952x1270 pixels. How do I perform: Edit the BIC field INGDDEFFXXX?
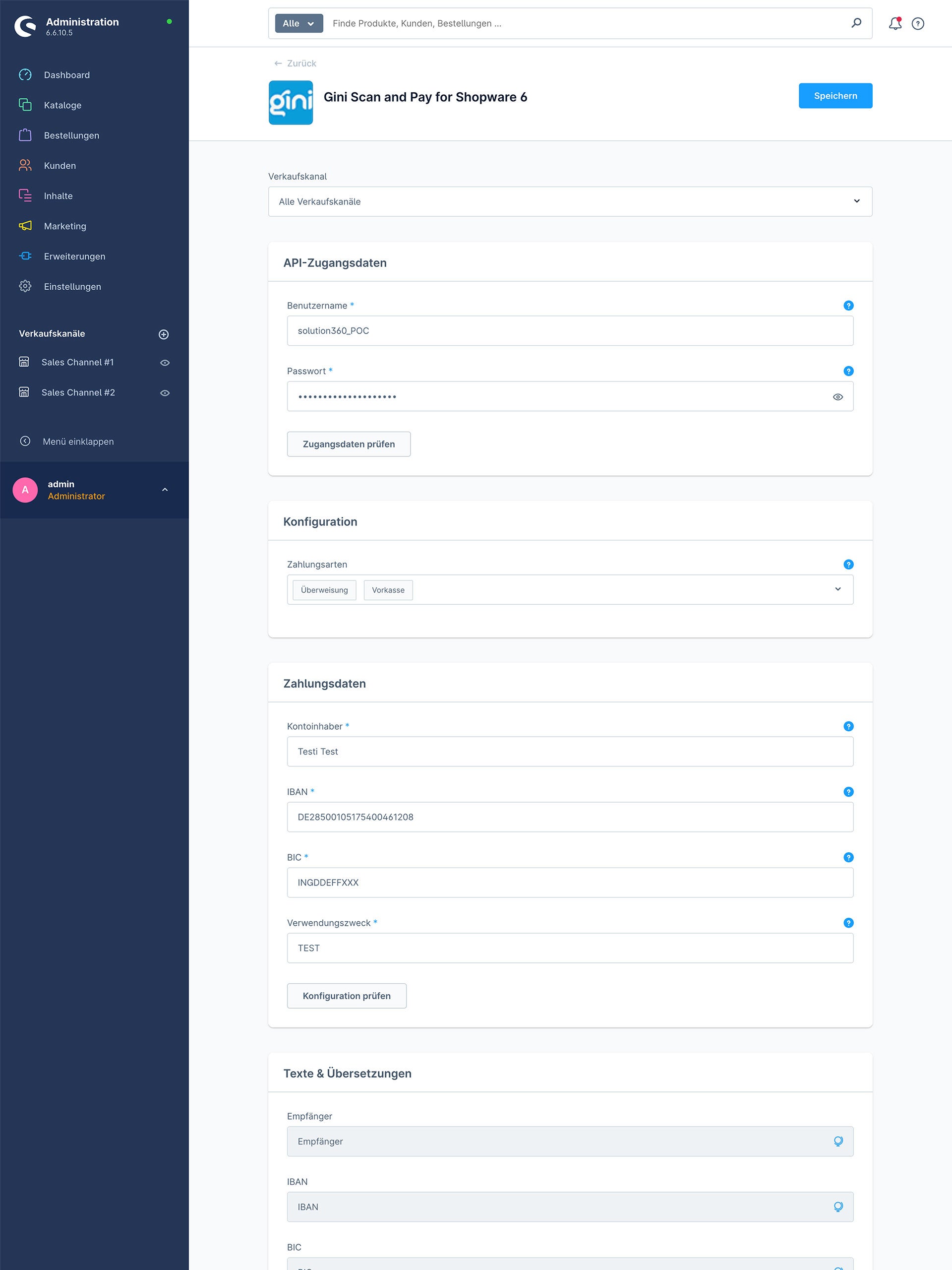tap(570, 883)
